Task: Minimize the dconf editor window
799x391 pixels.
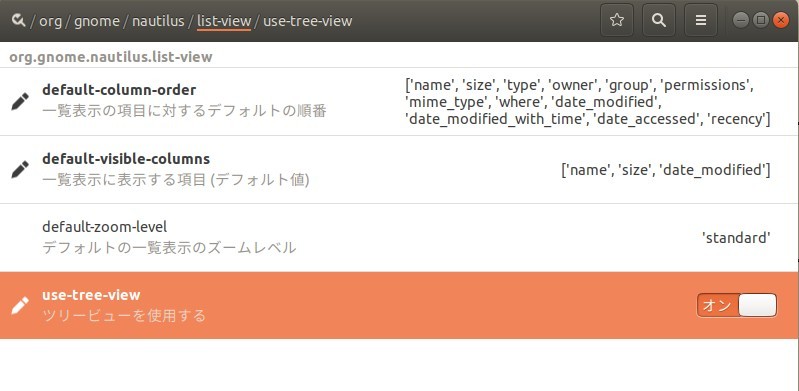Action: (x=741, y=20)
